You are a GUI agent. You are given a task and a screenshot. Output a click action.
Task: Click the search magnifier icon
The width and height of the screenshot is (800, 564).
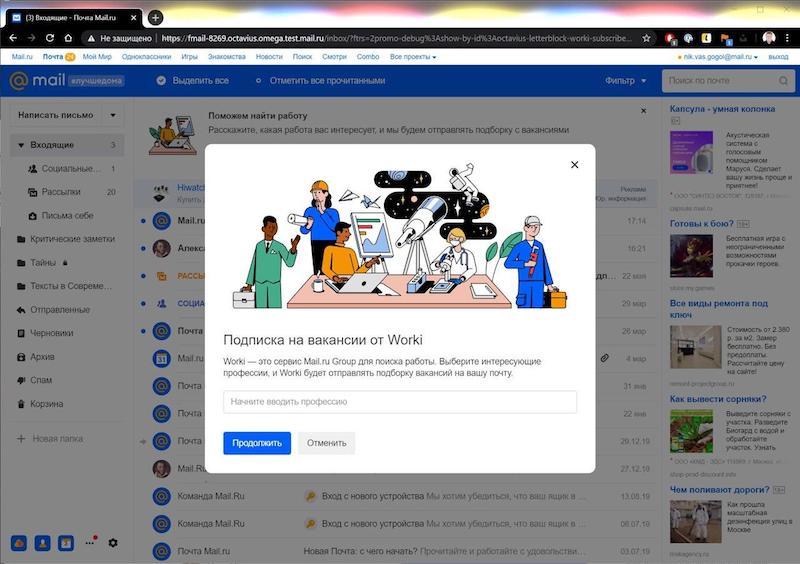[783, 81]
